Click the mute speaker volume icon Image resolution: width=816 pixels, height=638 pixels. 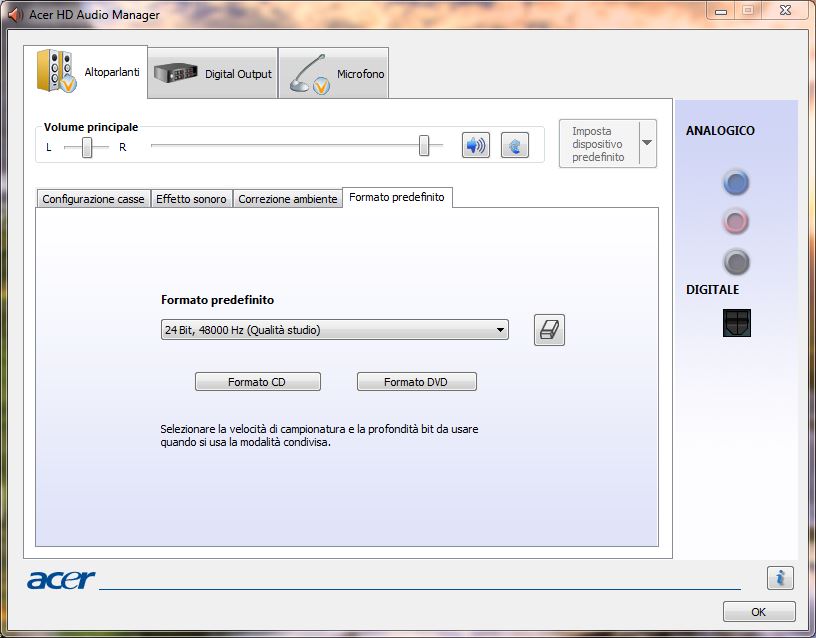pos(476,145)
